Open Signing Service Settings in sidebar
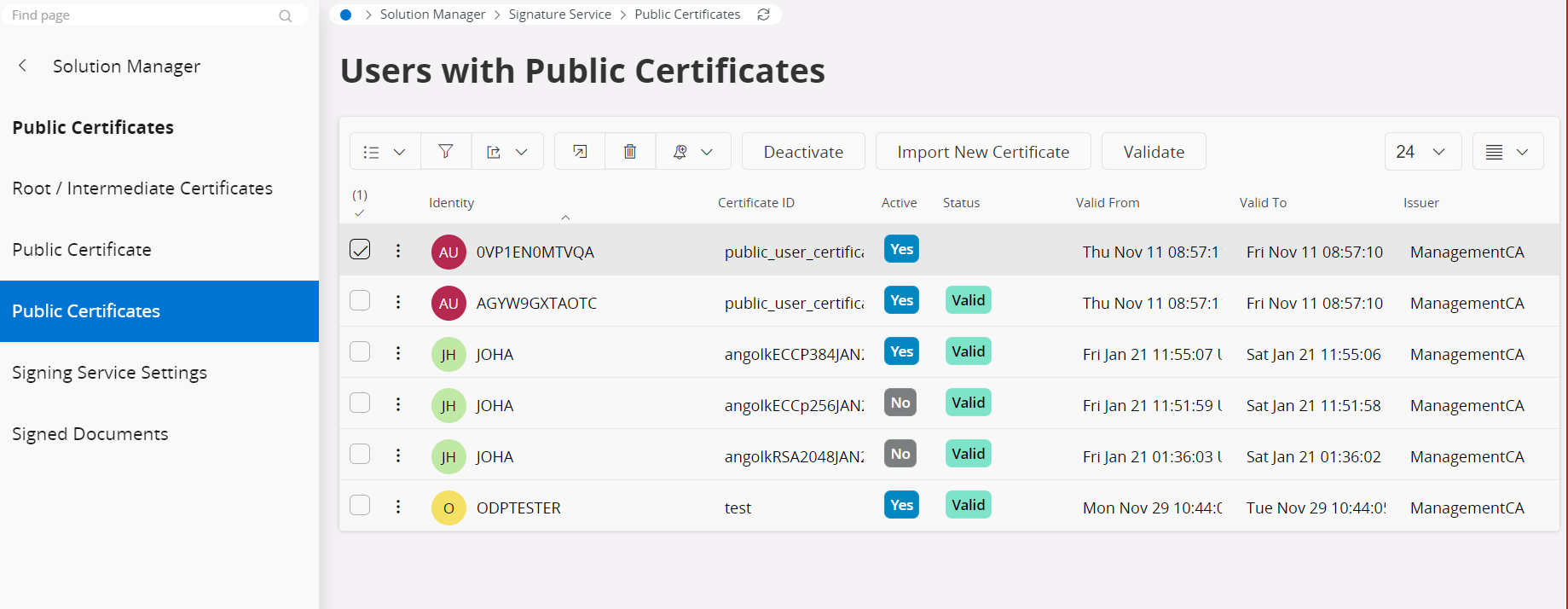This screenshot has width=1568, height=609. click(x=109, y=373)
